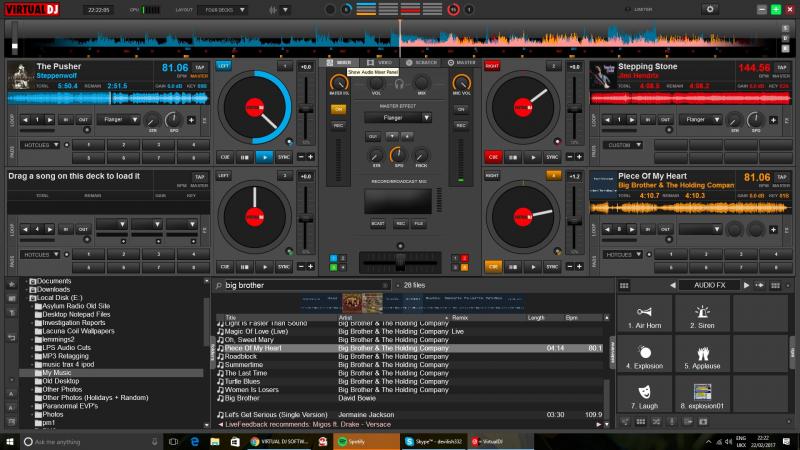The height and width of the screenshot is (450, 800).
Task: Click the BCAST broadcast button
Action: tap(378, 223)
